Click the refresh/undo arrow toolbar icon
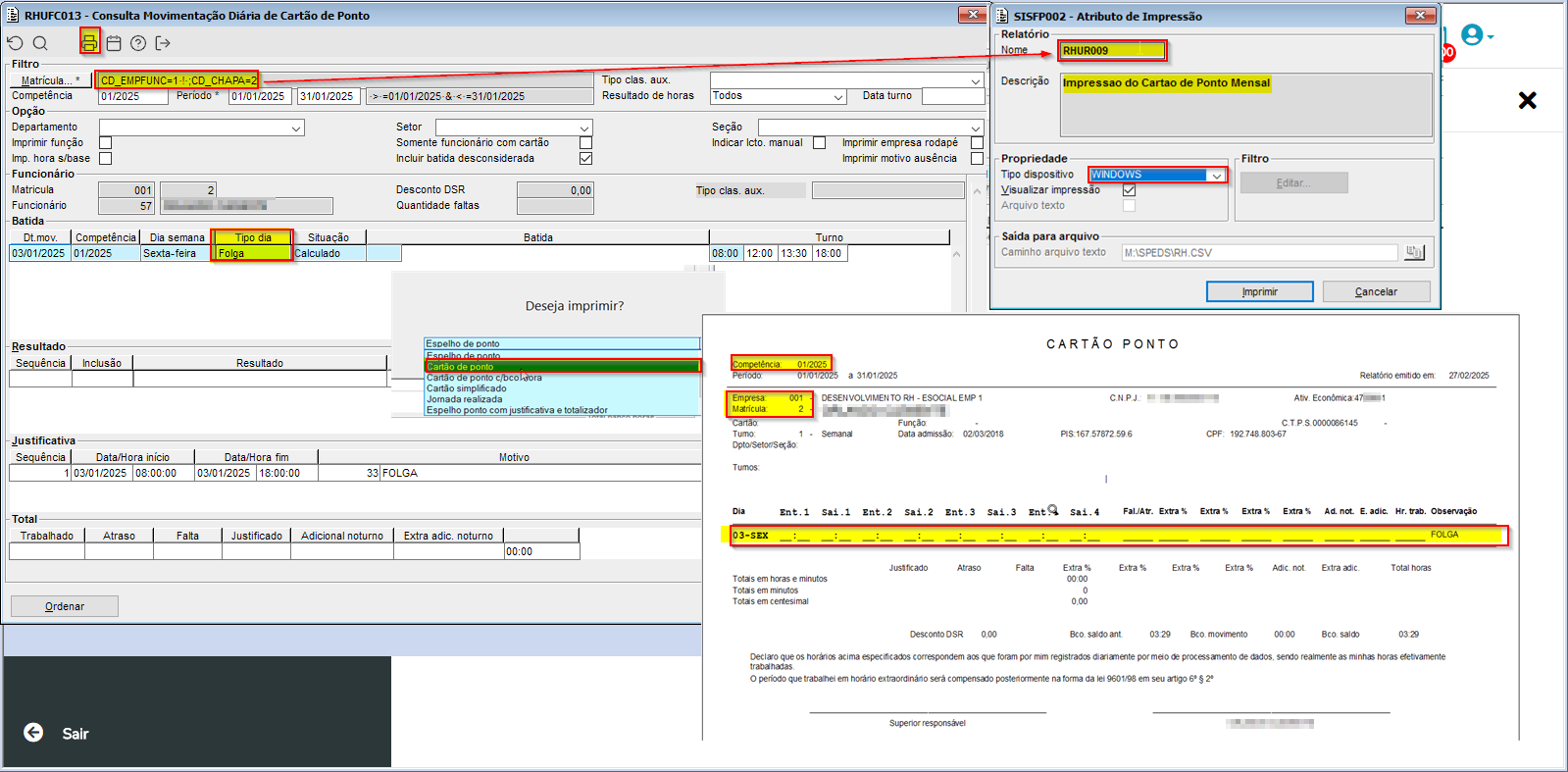Screen dimensions: 1568x772 pyautogui.click(x=15, y=43)
